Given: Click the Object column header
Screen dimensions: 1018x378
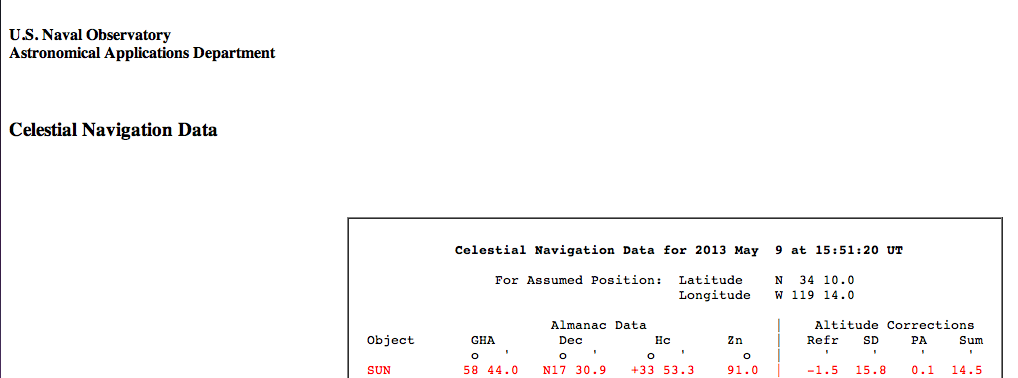Looking at the screenshot, I should pos(390,340).
